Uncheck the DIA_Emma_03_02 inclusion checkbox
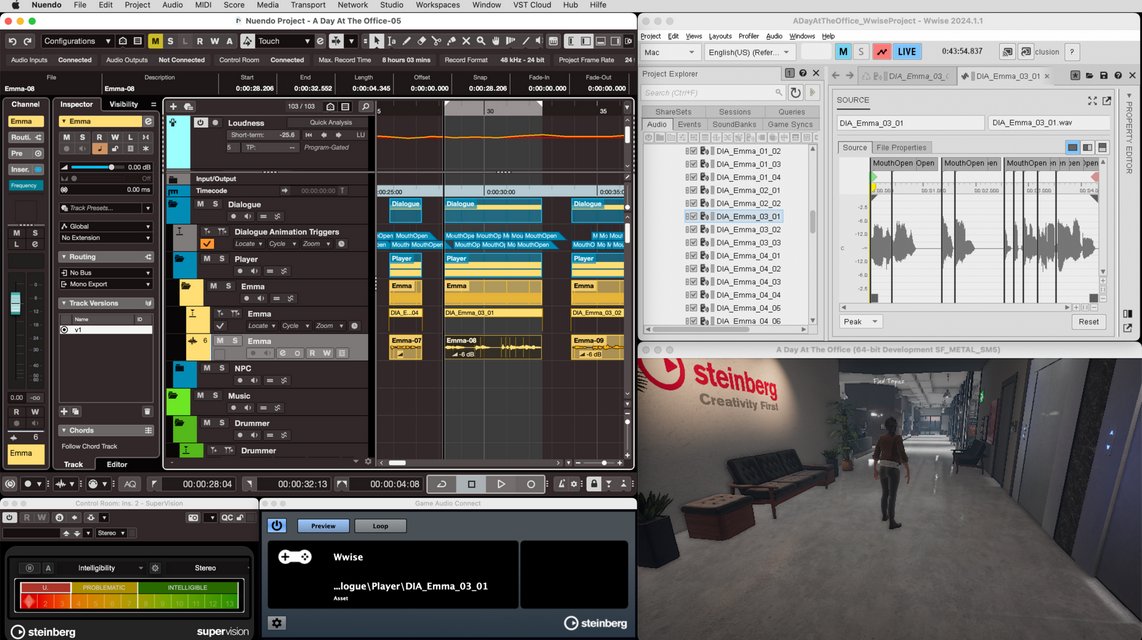This screenshot has width=1142, height=640. click(x=692, y=229)
